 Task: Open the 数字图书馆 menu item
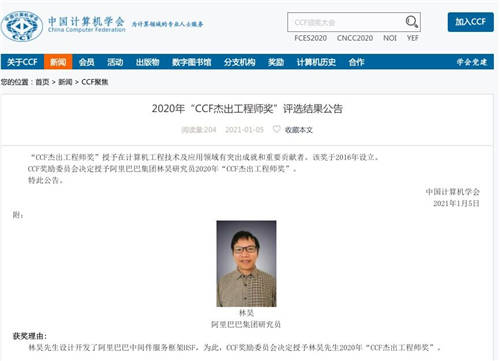pyautogui.click(x=192, y=62)
